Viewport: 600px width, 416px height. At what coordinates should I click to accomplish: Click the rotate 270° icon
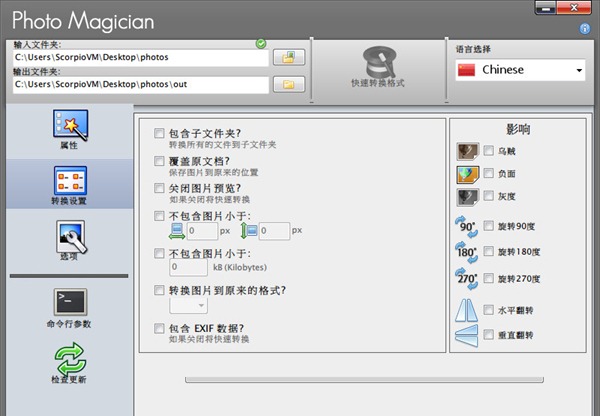click(467, 279)
